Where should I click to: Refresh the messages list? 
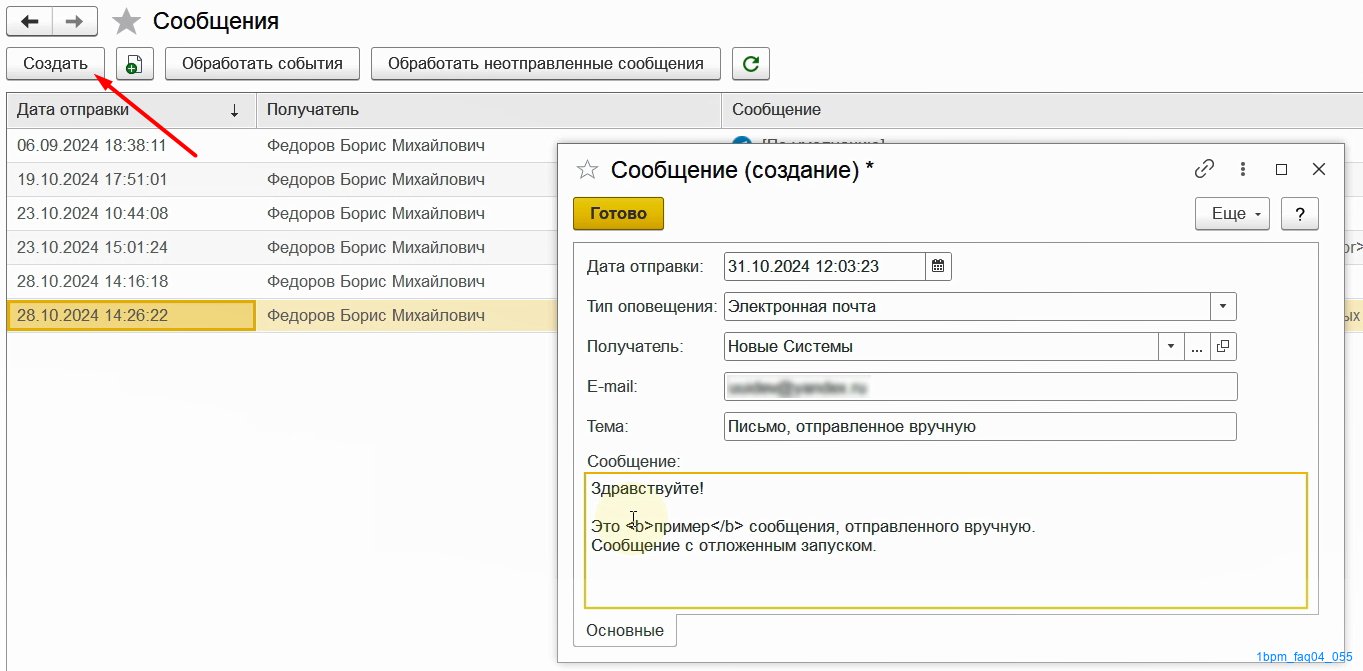(751, 63)
